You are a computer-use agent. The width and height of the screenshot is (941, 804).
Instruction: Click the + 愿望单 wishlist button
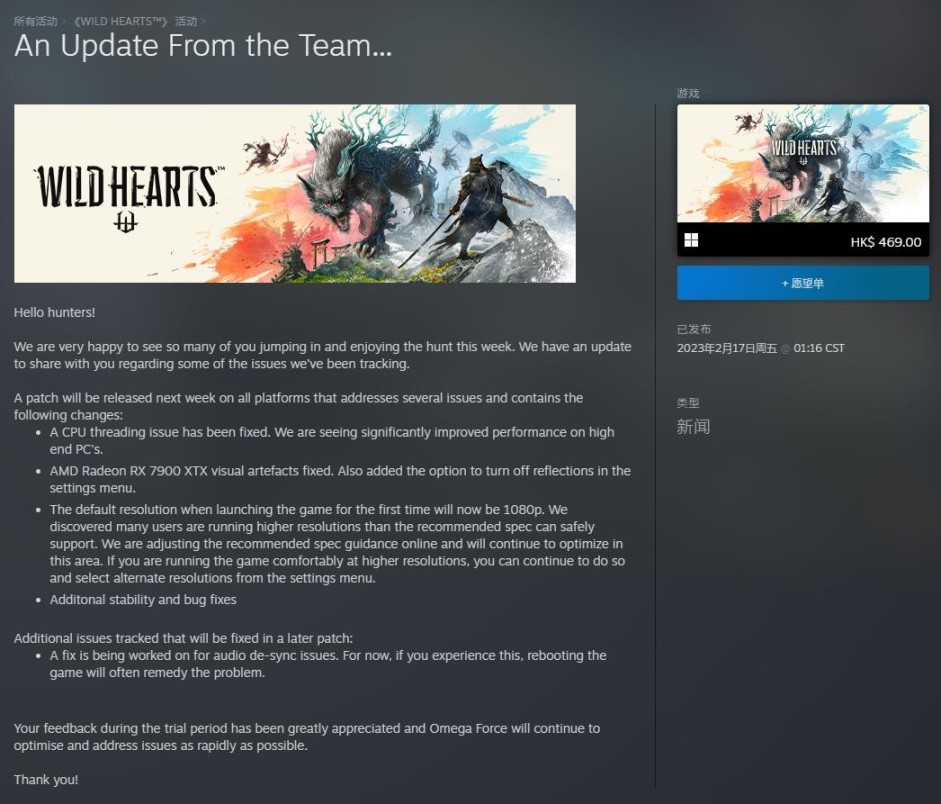click(x=802, y=283)
